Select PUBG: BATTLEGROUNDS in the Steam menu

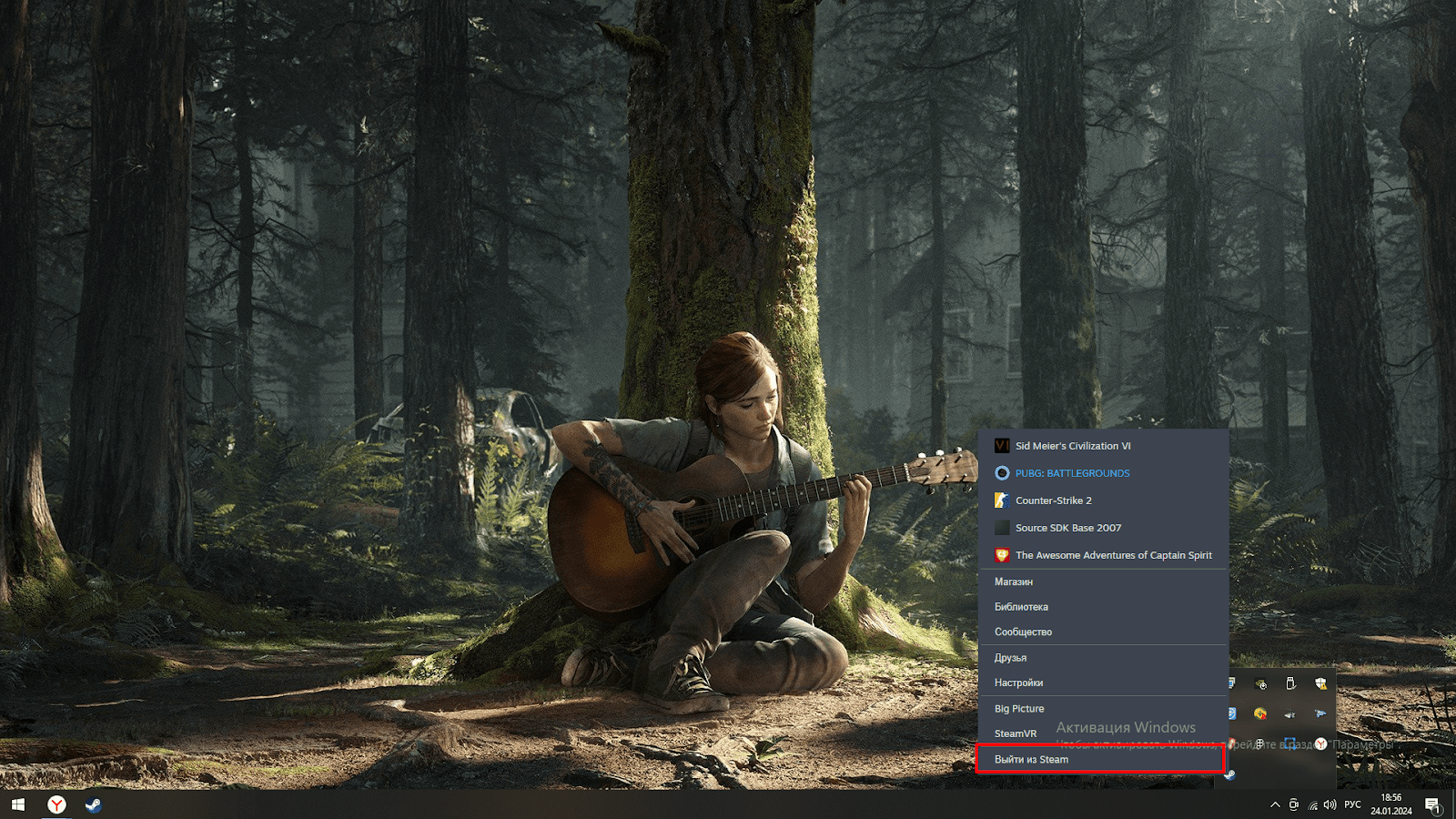(x=1103, y=473)
